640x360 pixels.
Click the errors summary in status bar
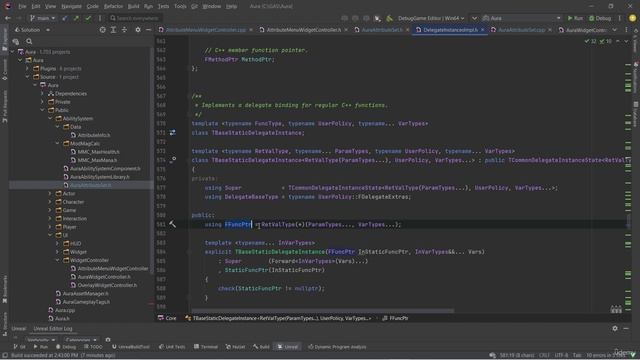(x=605, y=355)
